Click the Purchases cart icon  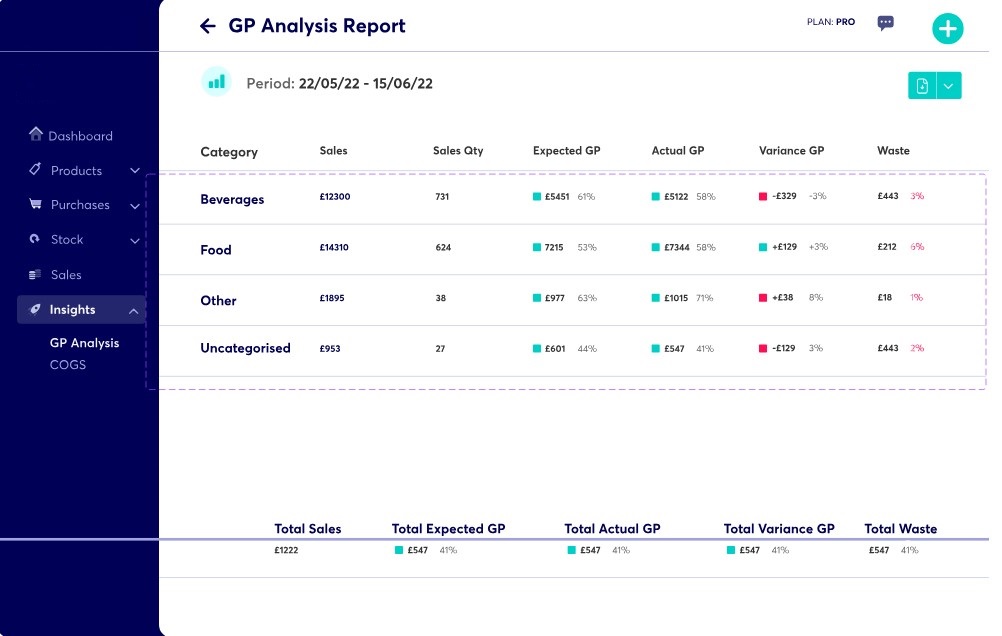[35, 204]
